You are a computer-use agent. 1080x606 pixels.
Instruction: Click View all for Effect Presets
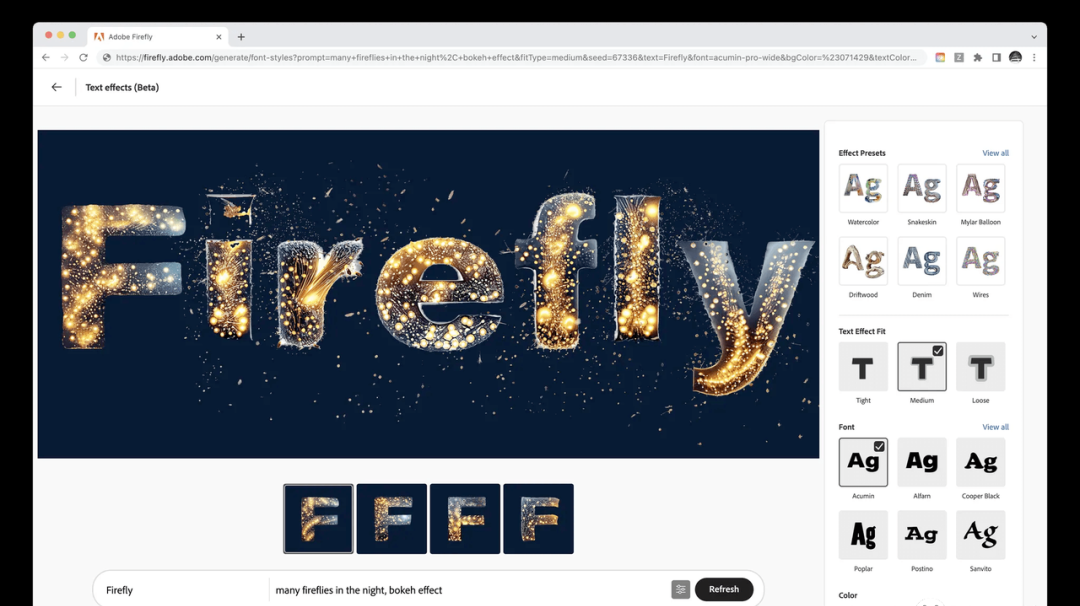coord(995,153)
